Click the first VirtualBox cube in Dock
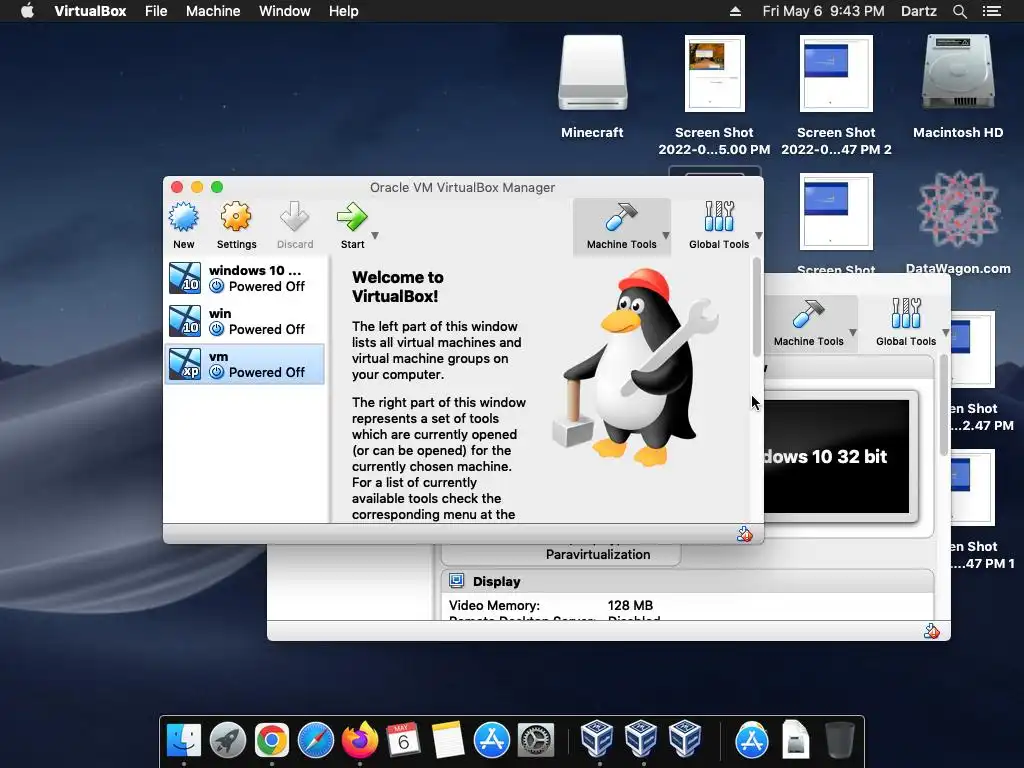 click(x=597, y=739)
